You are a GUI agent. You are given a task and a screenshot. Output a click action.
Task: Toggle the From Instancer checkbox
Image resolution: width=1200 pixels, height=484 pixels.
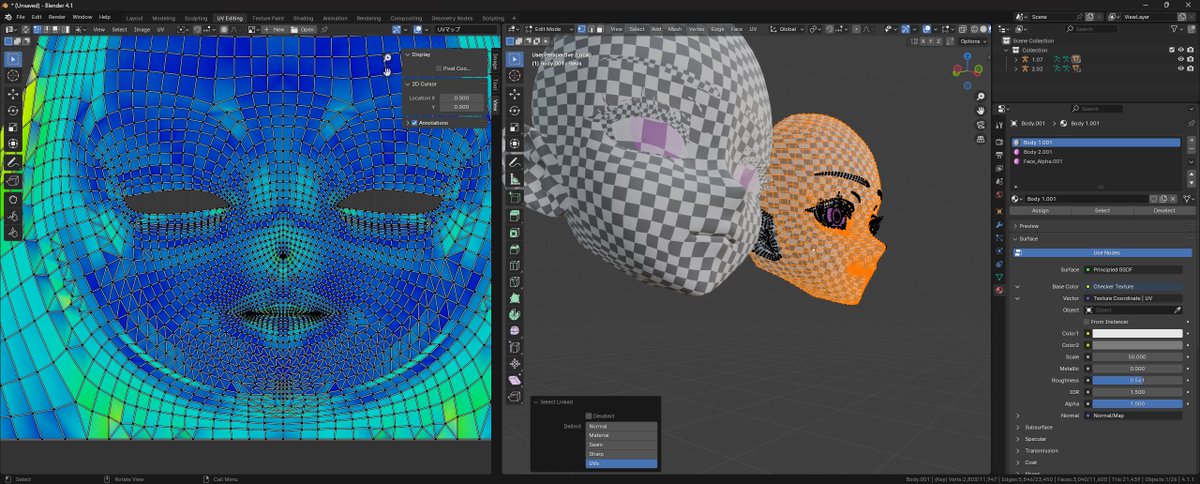[x=1086, y=322]
